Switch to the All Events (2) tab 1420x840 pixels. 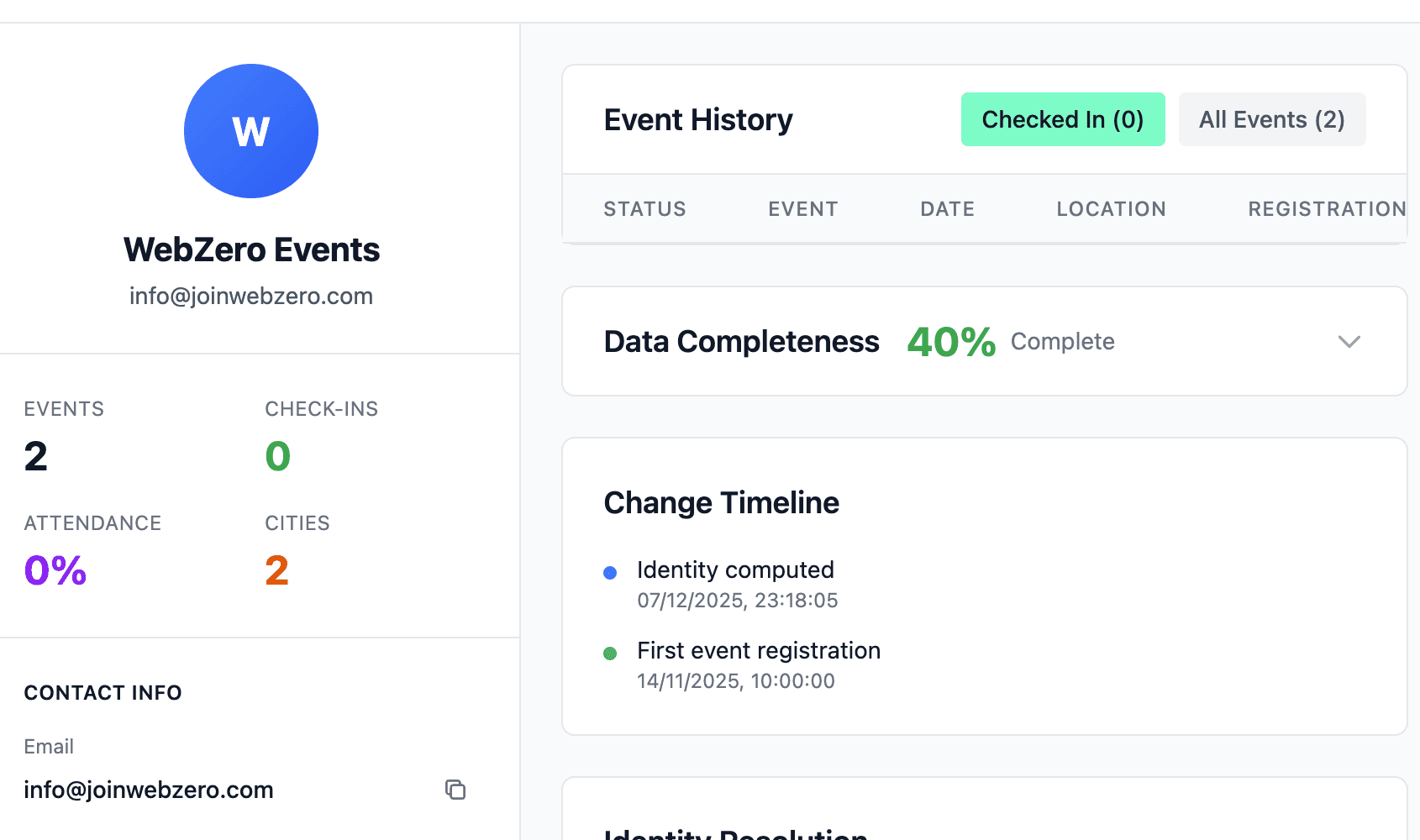tap(1272, 119)
